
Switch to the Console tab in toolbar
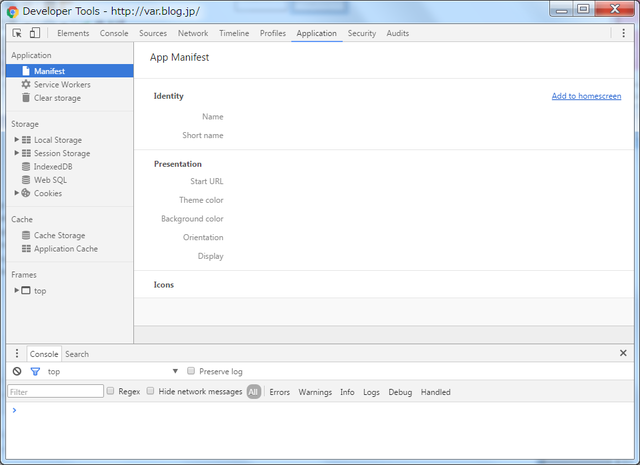coord(114,33)
